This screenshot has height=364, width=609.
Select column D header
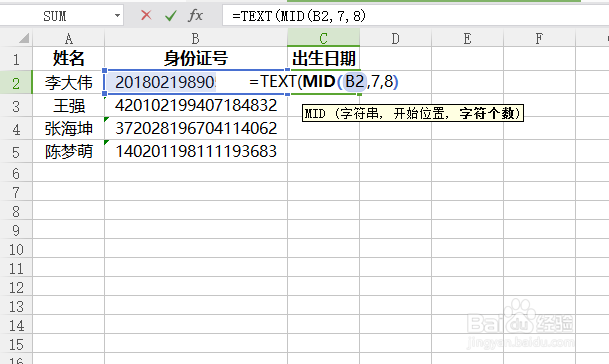395,38
